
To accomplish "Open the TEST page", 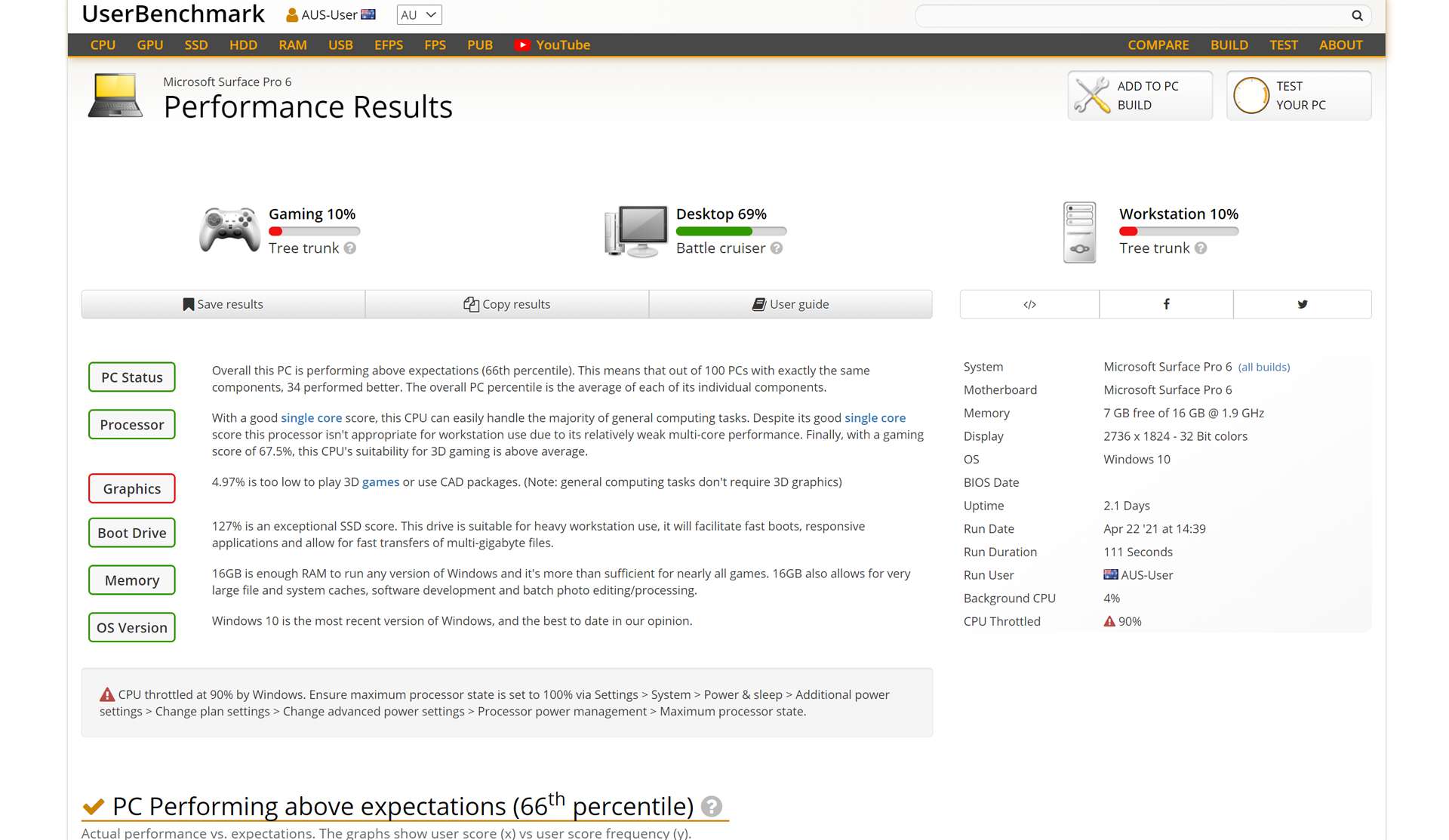I will tap(1284, 45).
